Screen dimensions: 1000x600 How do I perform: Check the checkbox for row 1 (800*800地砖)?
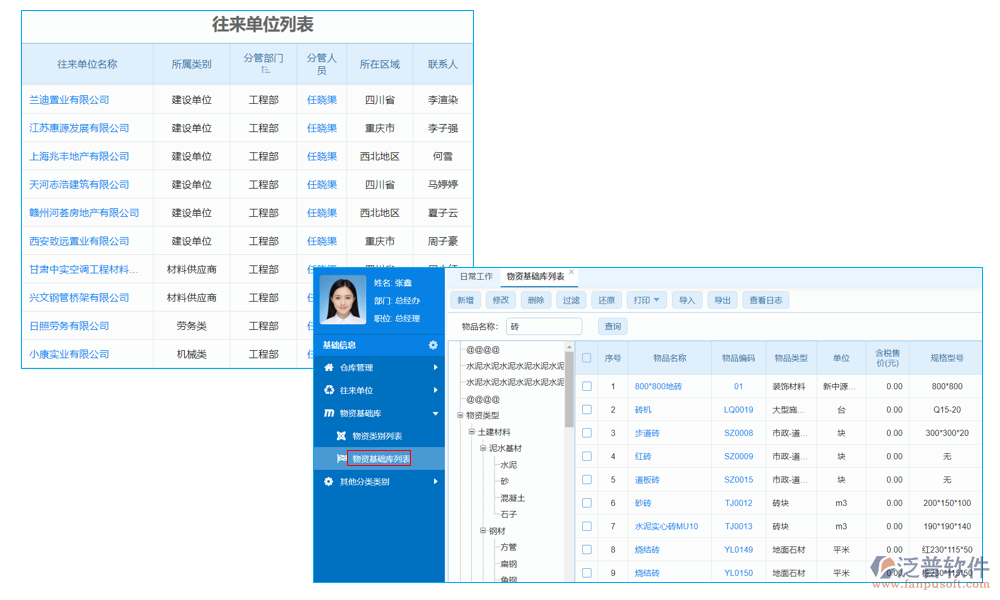pyautogui.click(x=587, y=384)
